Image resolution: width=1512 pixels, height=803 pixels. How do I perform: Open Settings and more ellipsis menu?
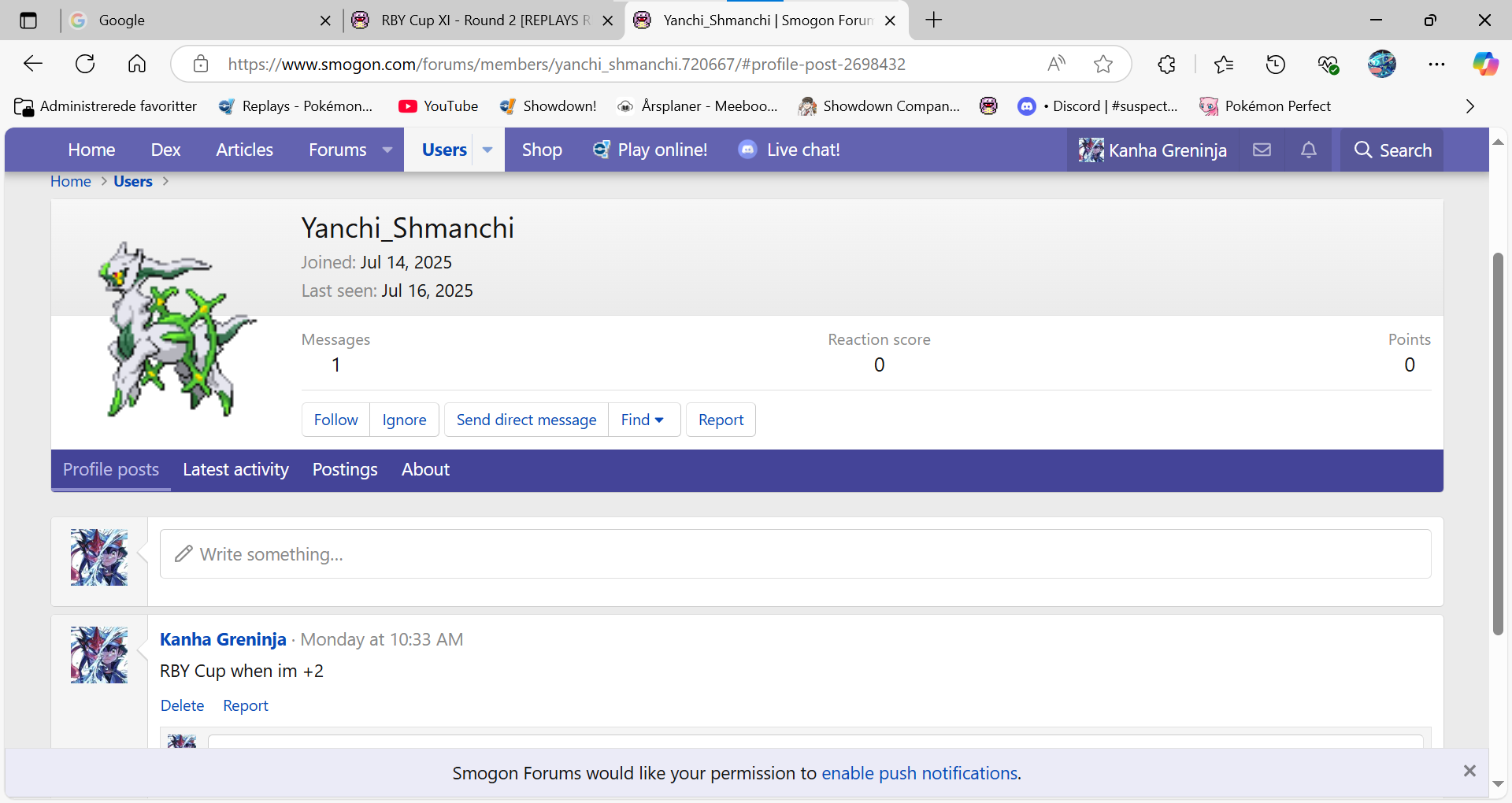1436,64
